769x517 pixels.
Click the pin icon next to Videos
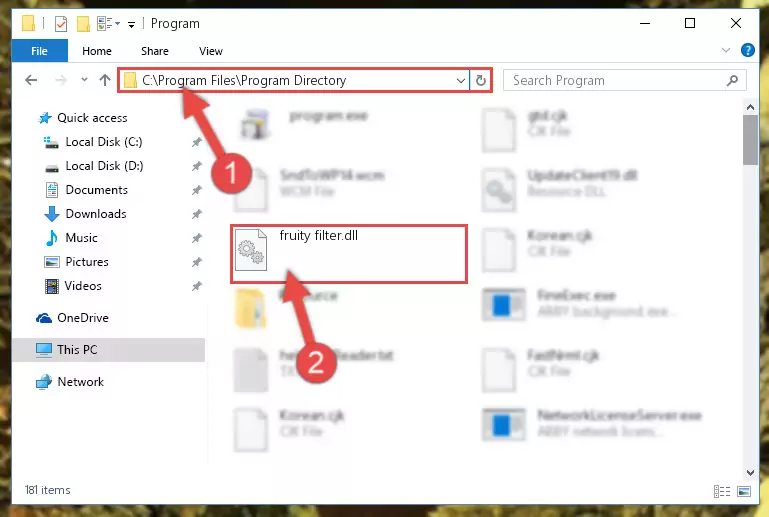197,286
